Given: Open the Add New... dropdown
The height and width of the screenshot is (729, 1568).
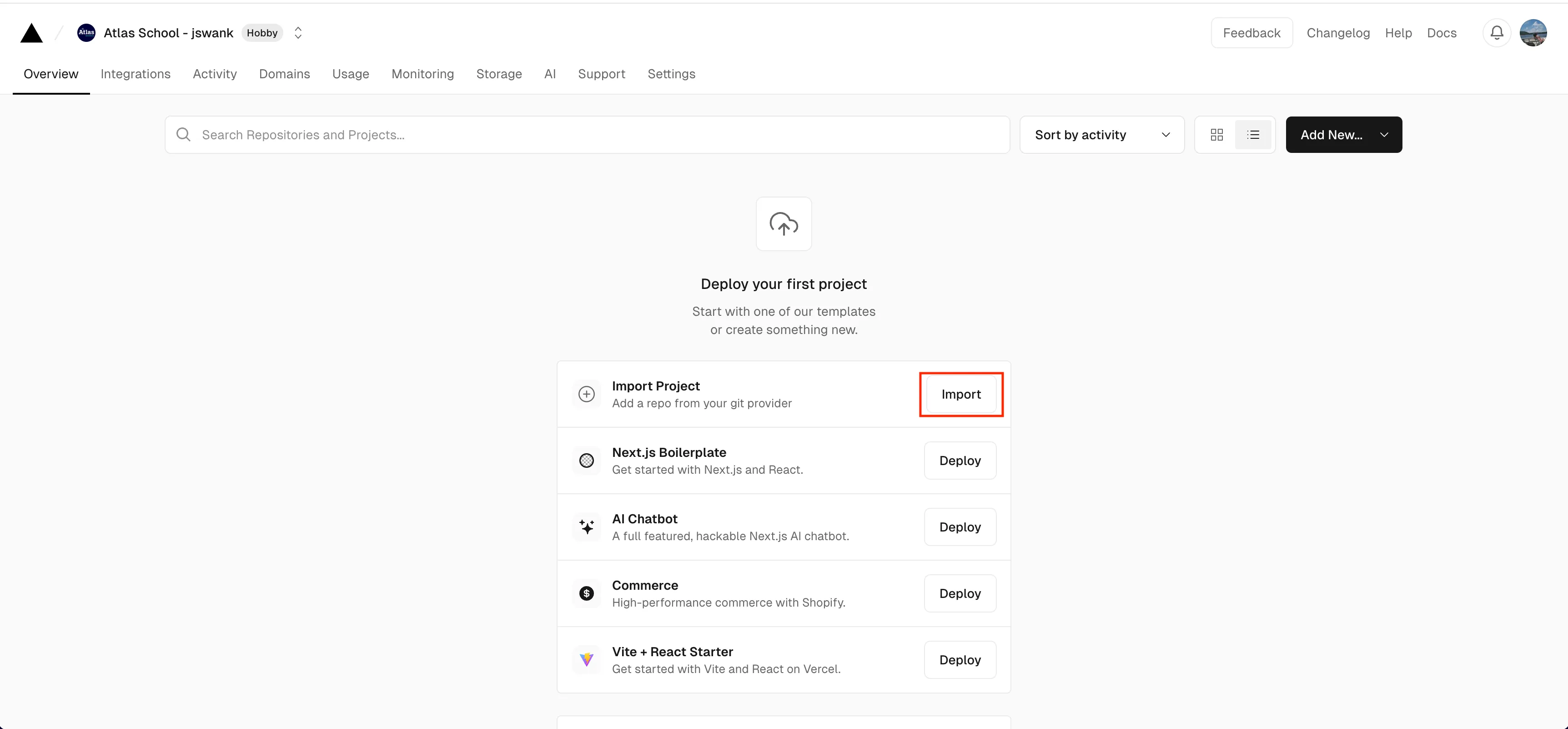Looking at the screenshot, I should tap(1343, 135).
